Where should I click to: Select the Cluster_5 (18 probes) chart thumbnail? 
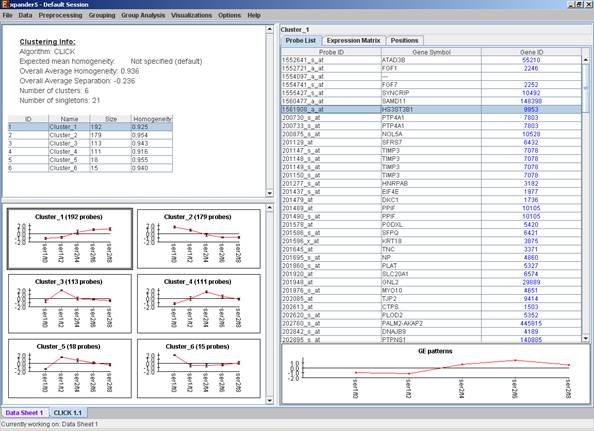pos(70,369)
